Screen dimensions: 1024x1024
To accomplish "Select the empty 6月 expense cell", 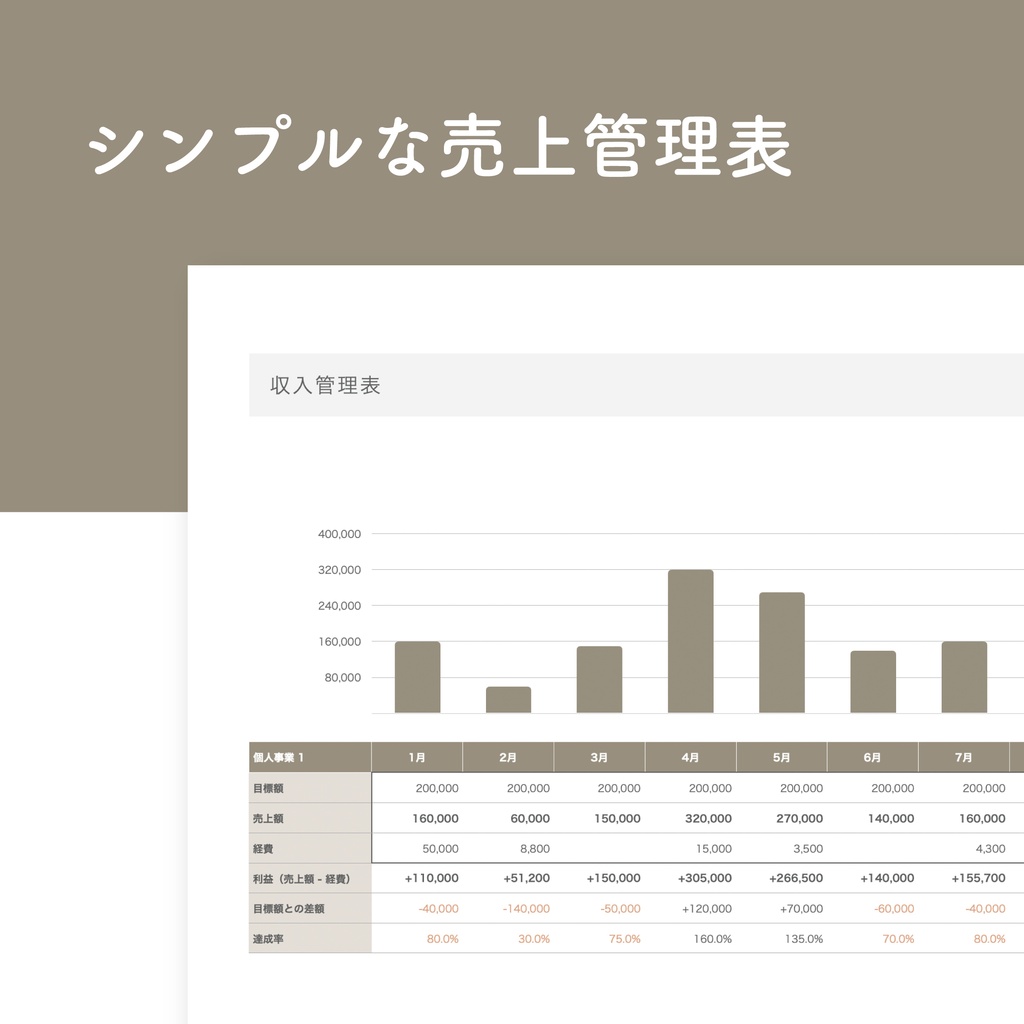I will tap(872, 848).
